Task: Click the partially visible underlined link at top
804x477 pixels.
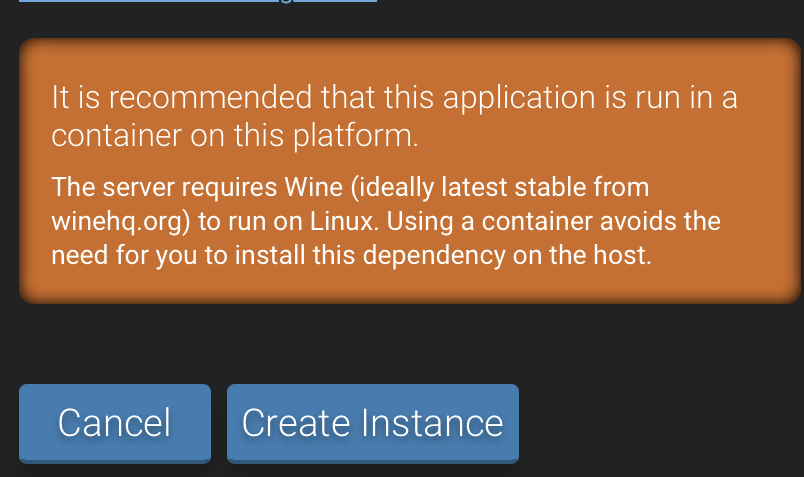Action: click(198, 1)
